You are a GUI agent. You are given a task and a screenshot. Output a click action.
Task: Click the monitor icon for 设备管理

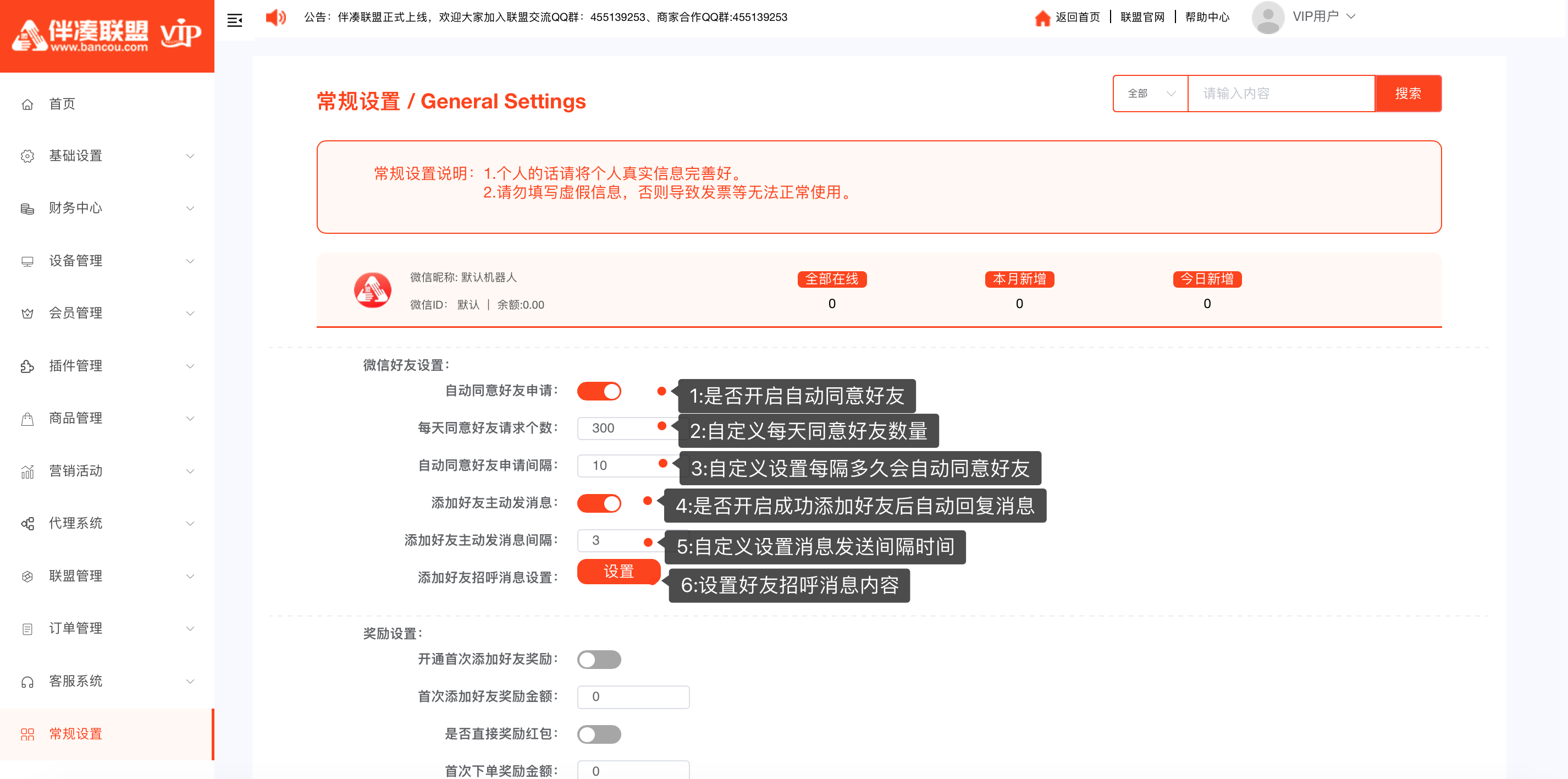point(27,261)
